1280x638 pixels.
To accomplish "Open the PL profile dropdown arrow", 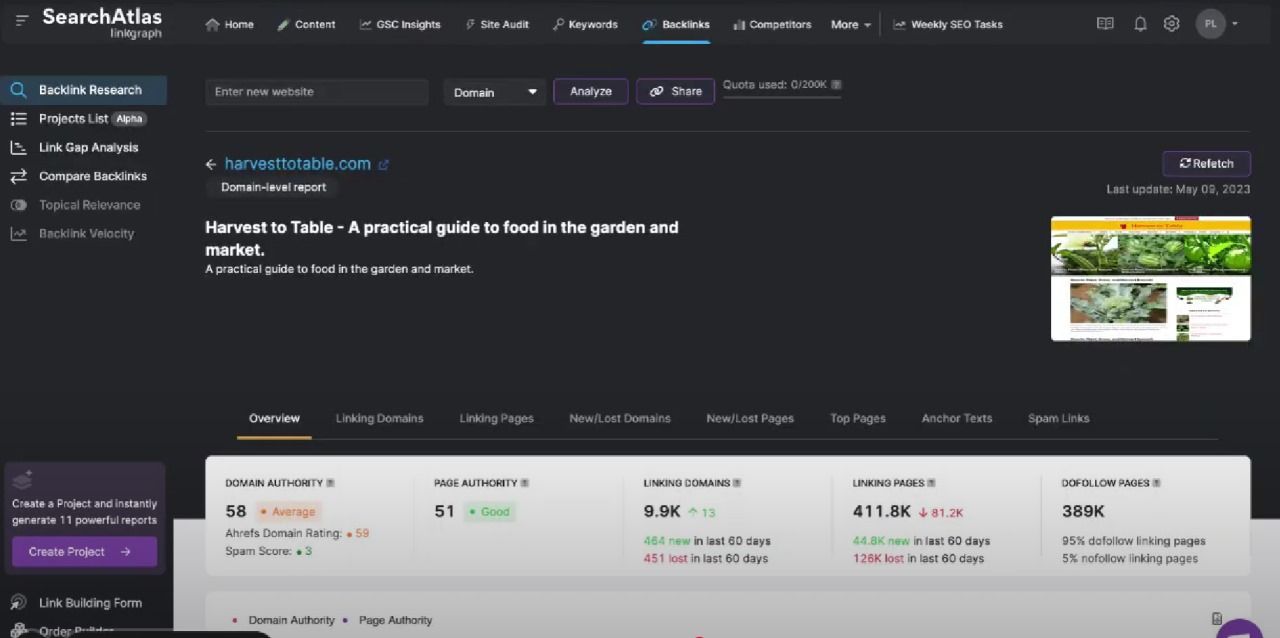I will pyautogui.click(x=1235, y=24).
